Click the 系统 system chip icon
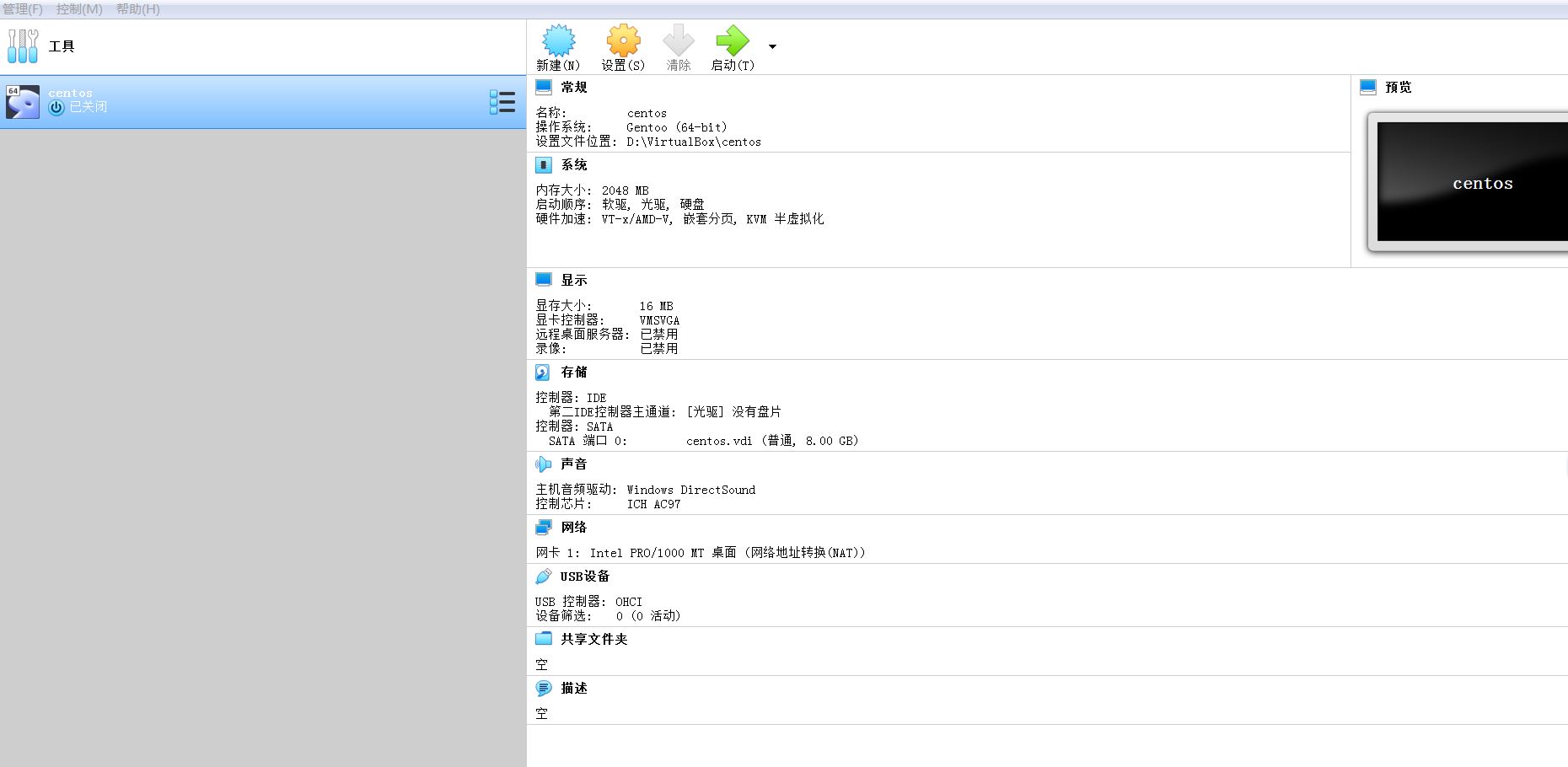The width and height of the screenshot is (1568, 767). click(544, 164)
